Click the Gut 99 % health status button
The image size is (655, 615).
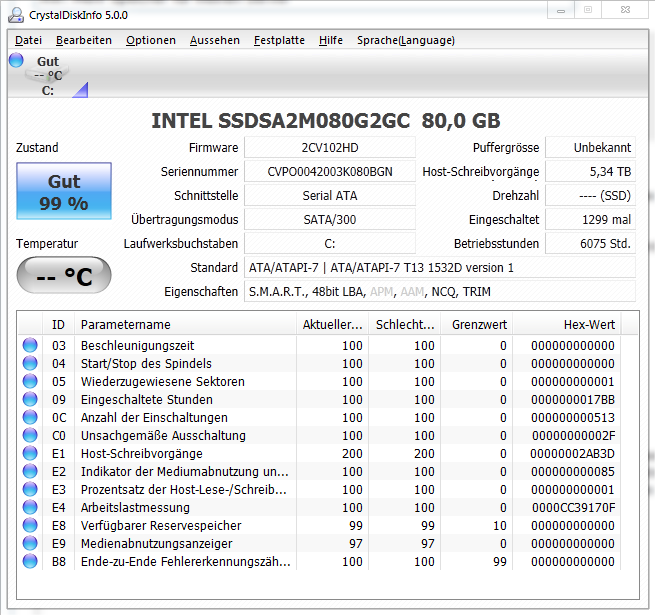(64, 191)
